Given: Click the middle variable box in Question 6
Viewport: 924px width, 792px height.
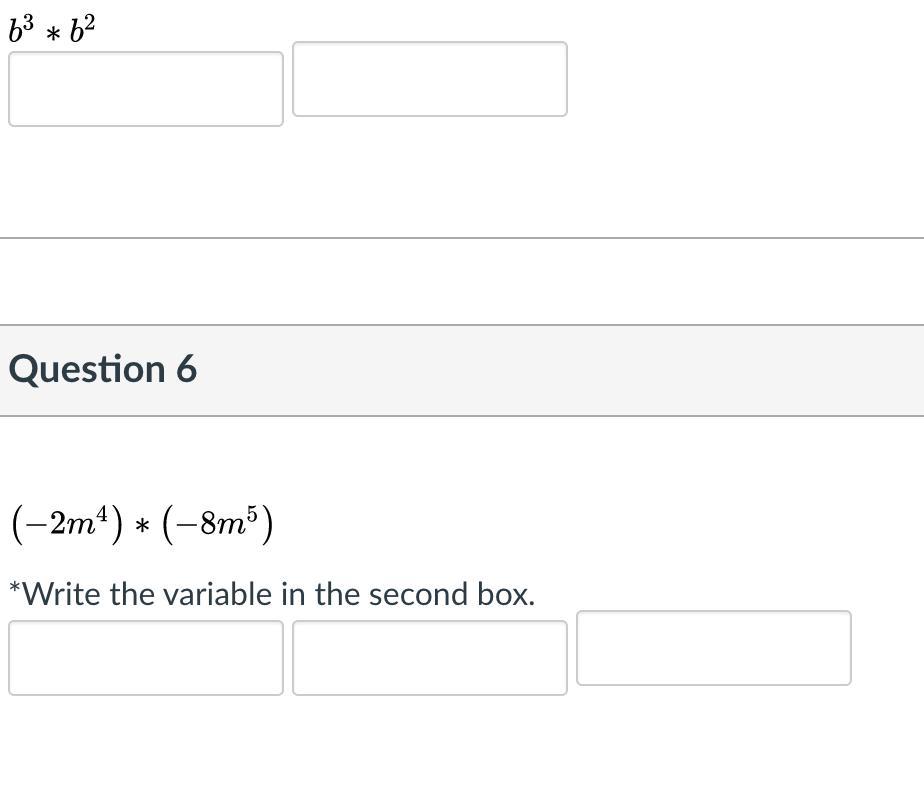Looking at the screenshot, I should 429,657.
